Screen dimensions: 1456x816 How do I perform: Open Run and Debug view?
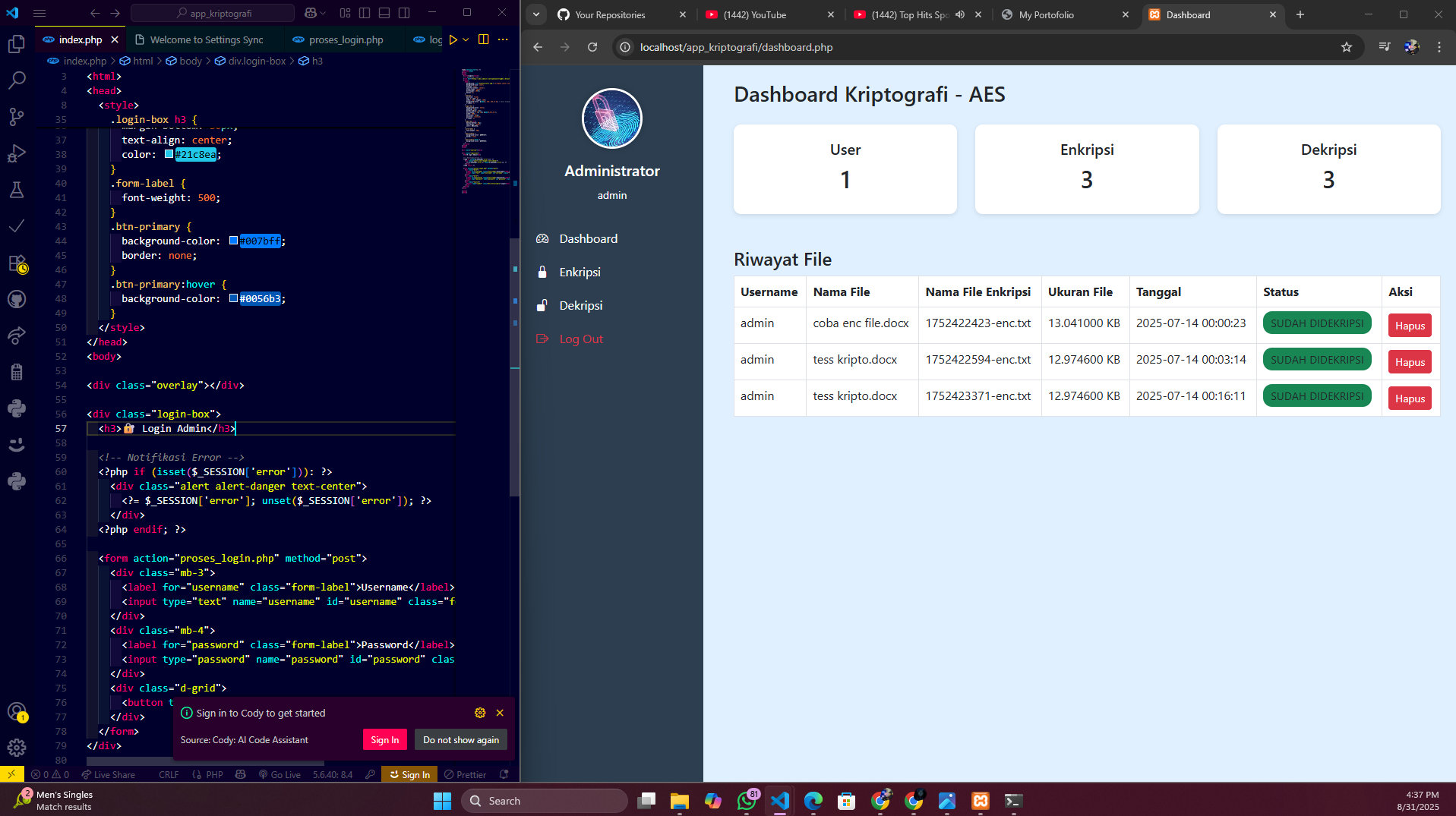[x=17, y=153]
